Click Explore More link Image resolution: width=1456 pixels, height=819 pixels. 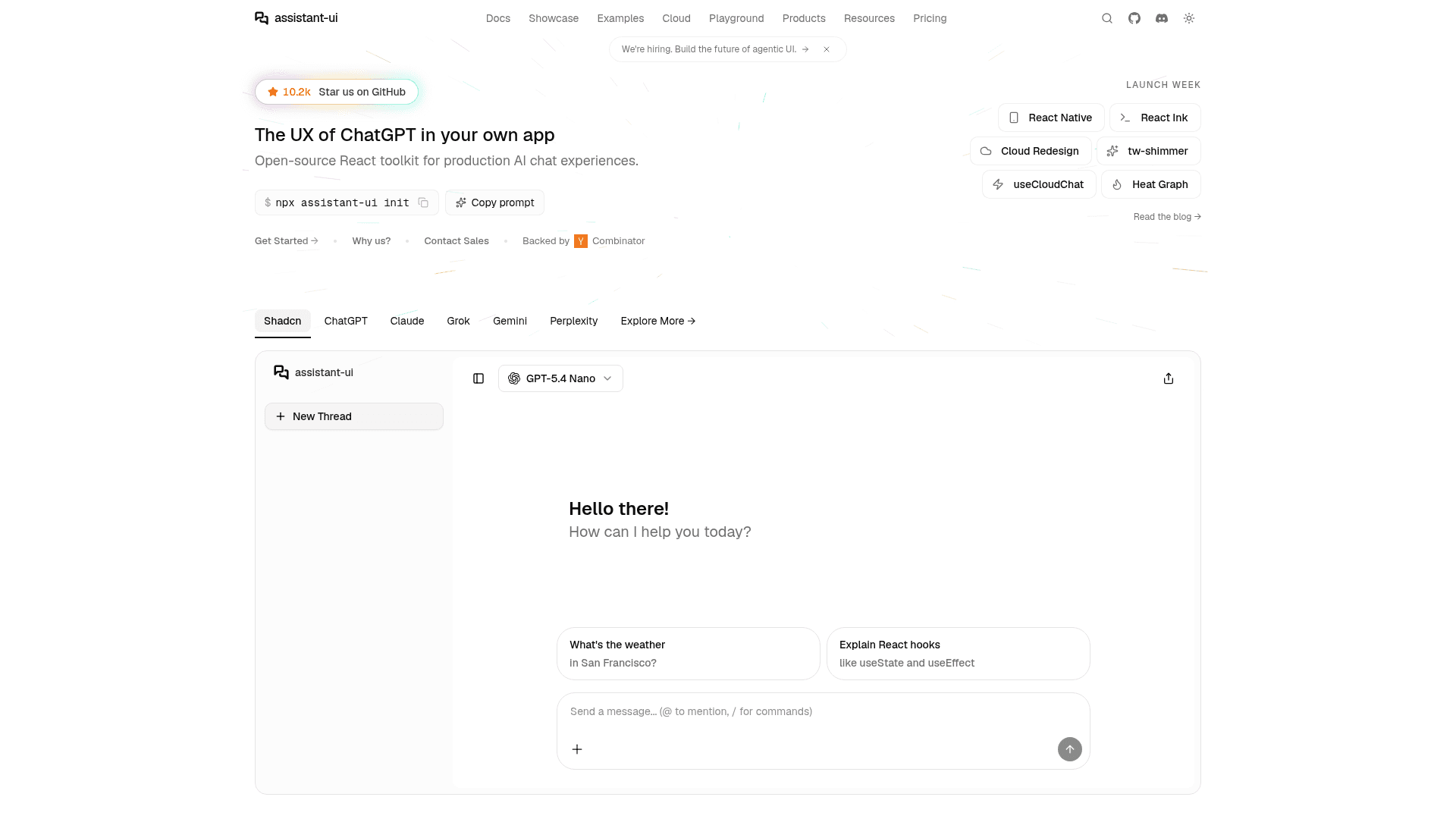pyautogui.click(x=658, y=322)
